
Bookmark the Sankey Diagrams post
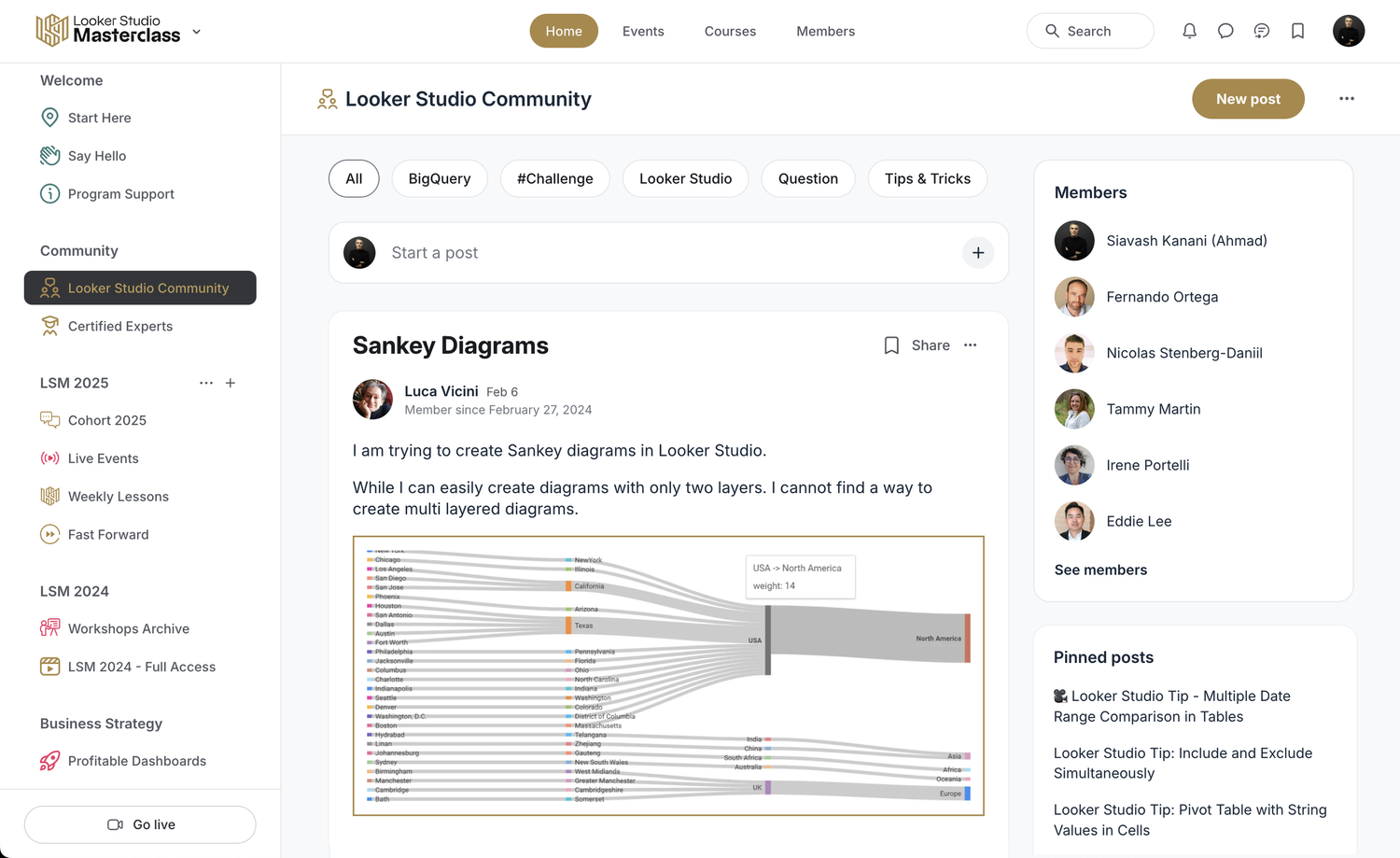click(891, 345)
